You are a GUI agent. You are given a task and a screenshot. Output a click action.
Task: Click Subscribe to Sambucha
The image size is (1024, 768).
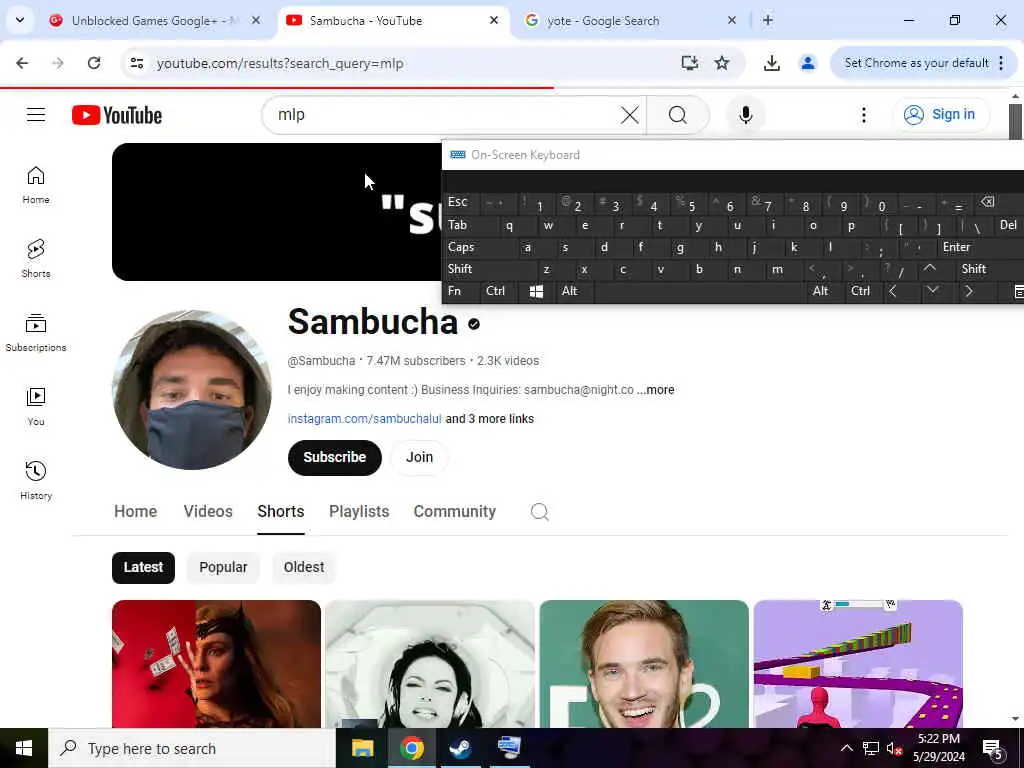click(x=334, y=457)
